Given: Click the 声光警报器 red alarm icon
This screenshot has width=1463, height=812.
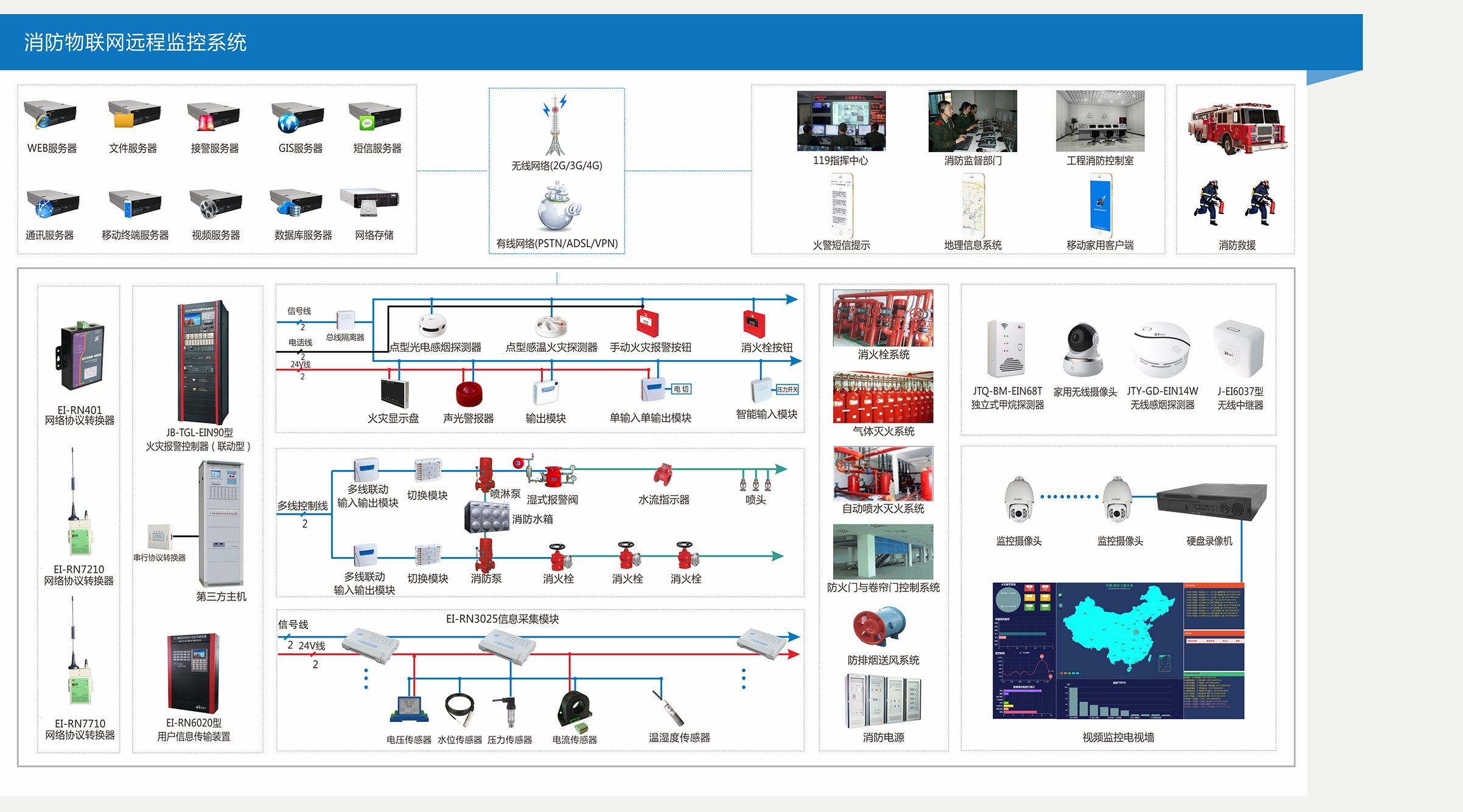Looking at the screenshot, I should point(469,393).
